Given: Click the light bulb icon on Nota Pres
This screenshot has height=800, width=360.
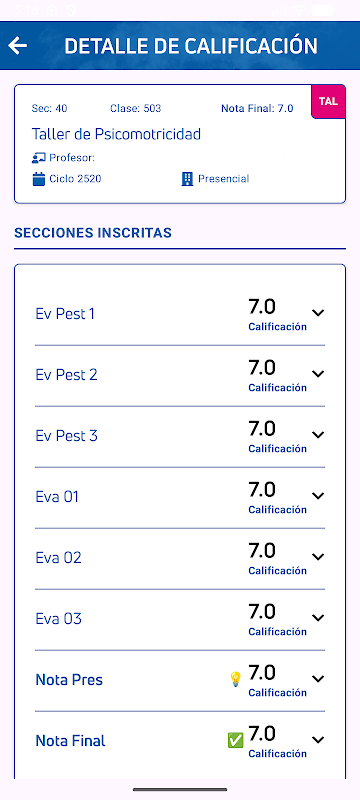Looking at the screenshot, I should click(235, 679).
